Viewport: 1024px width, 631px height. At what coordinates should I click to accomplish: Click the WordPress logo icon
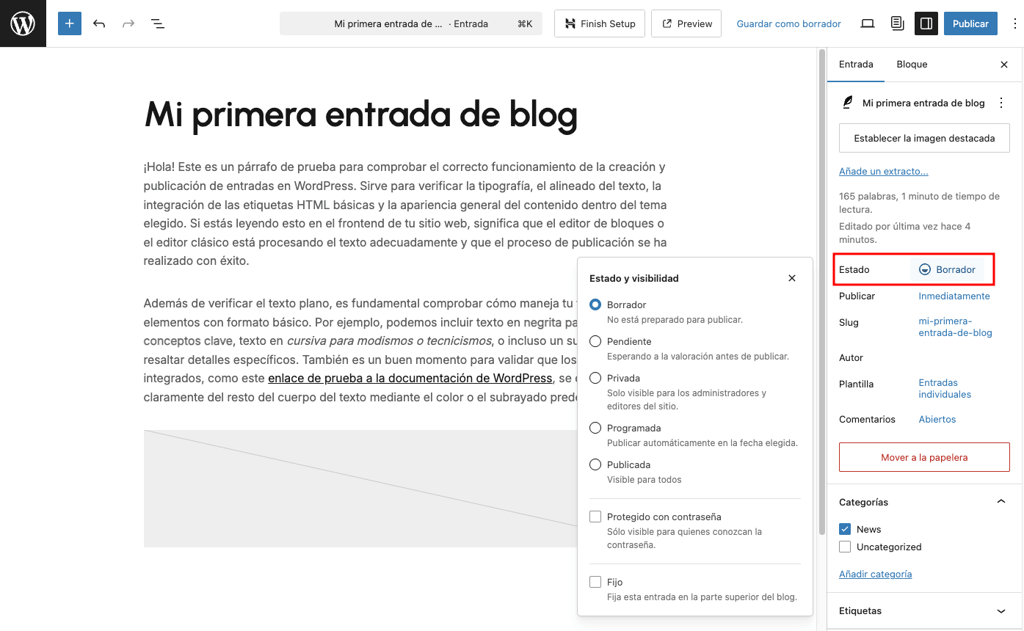(23, 24)
